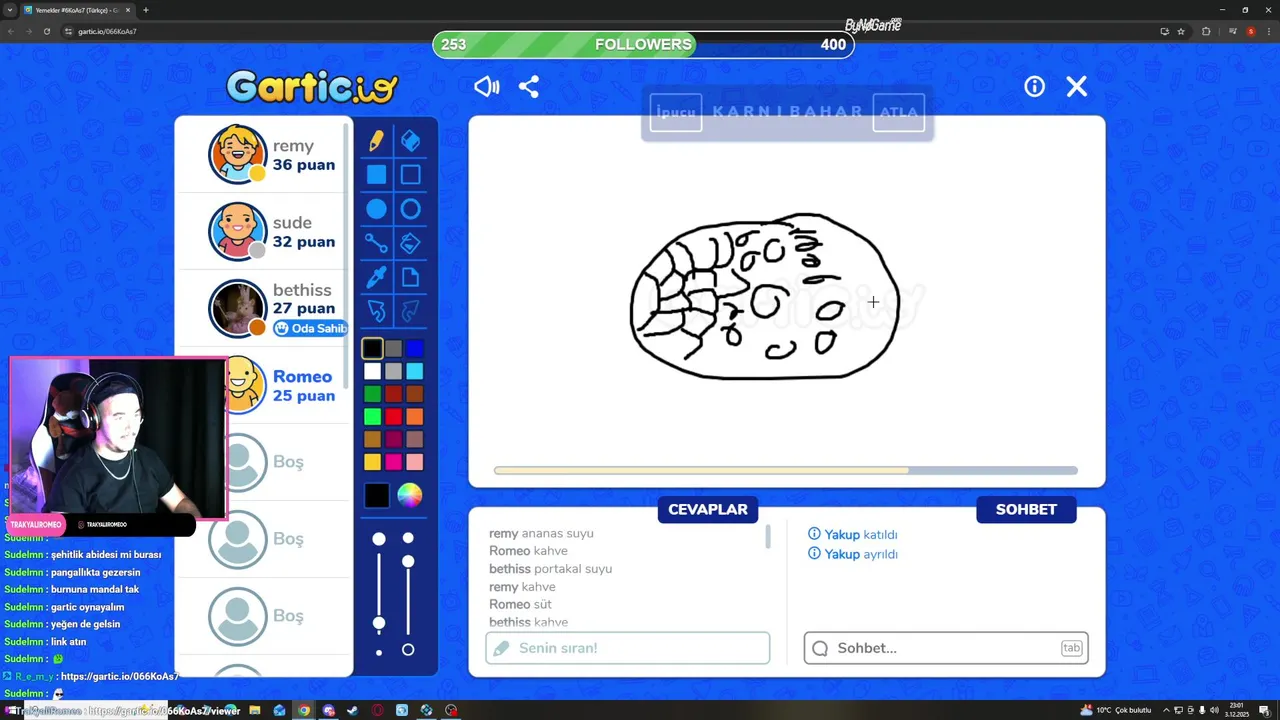1280x720 pixels.
Task: Skip the turn with ATLA button
Action: [x=898, y=112]
